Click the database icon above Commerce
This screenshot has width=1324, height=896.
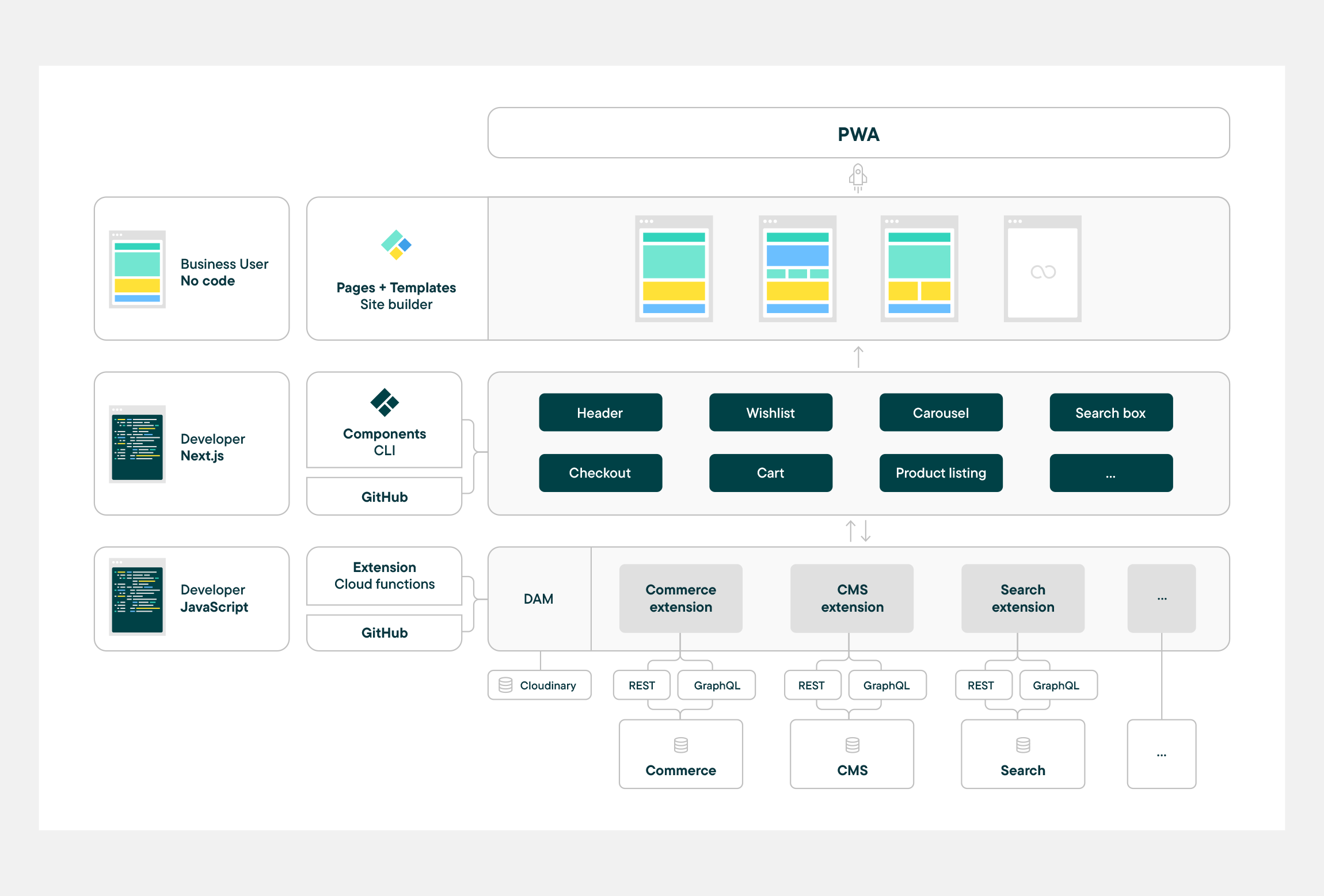click(681, 745)
